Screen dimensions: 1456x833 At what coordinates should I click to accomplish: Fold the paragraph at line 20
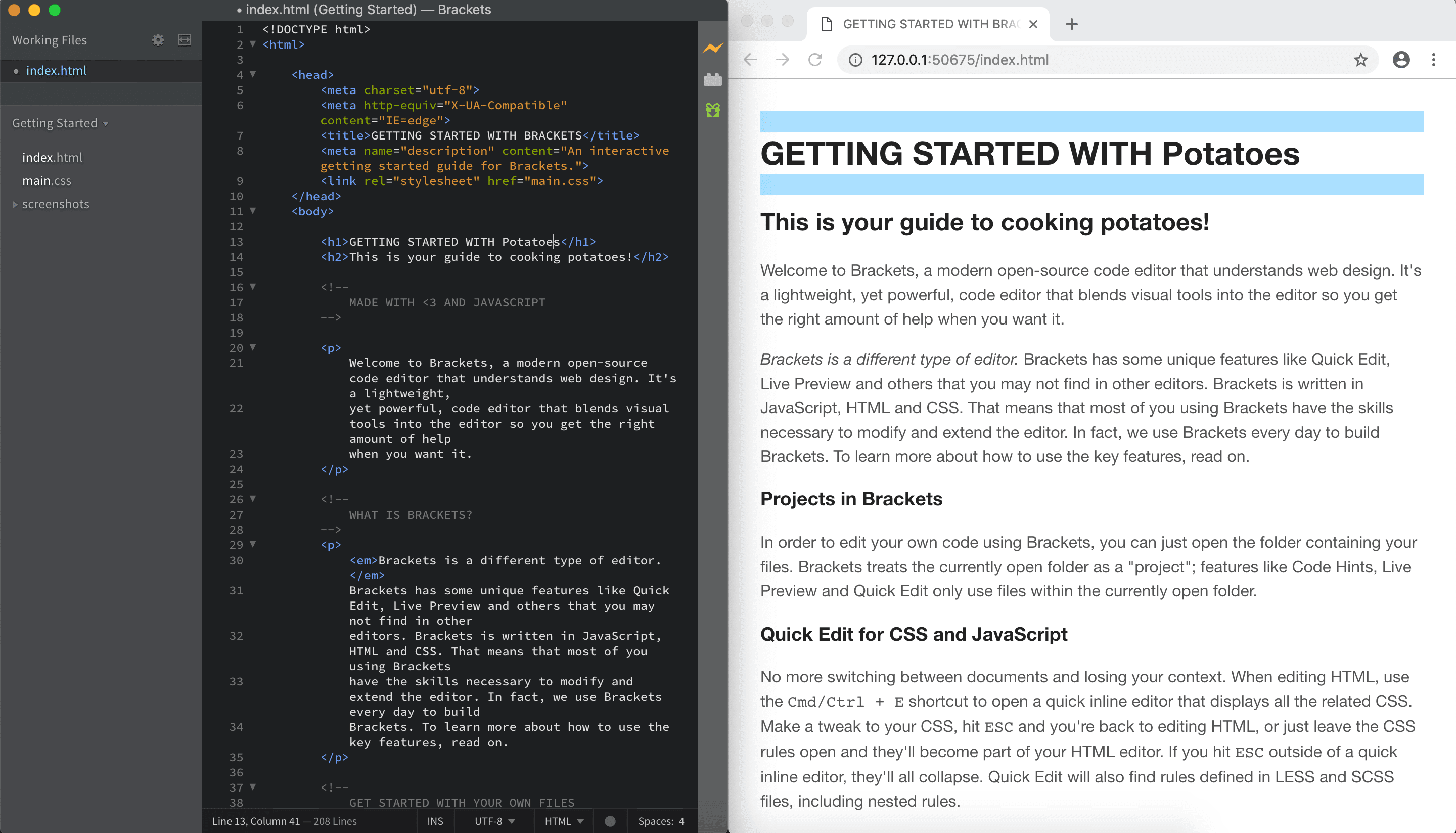[253, 347]
